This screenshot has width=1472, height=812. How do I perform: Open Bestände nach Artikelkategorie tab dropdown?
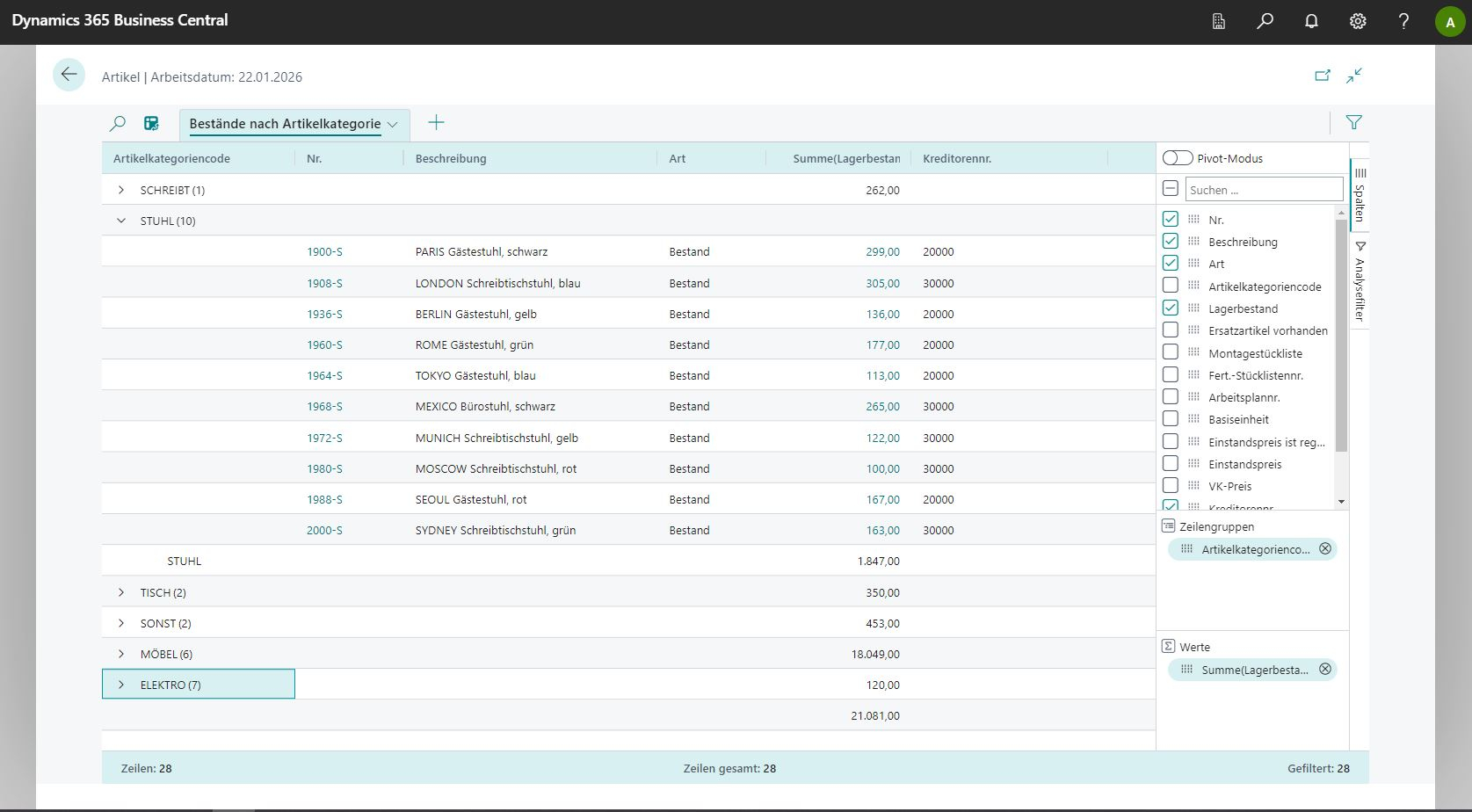392,125
